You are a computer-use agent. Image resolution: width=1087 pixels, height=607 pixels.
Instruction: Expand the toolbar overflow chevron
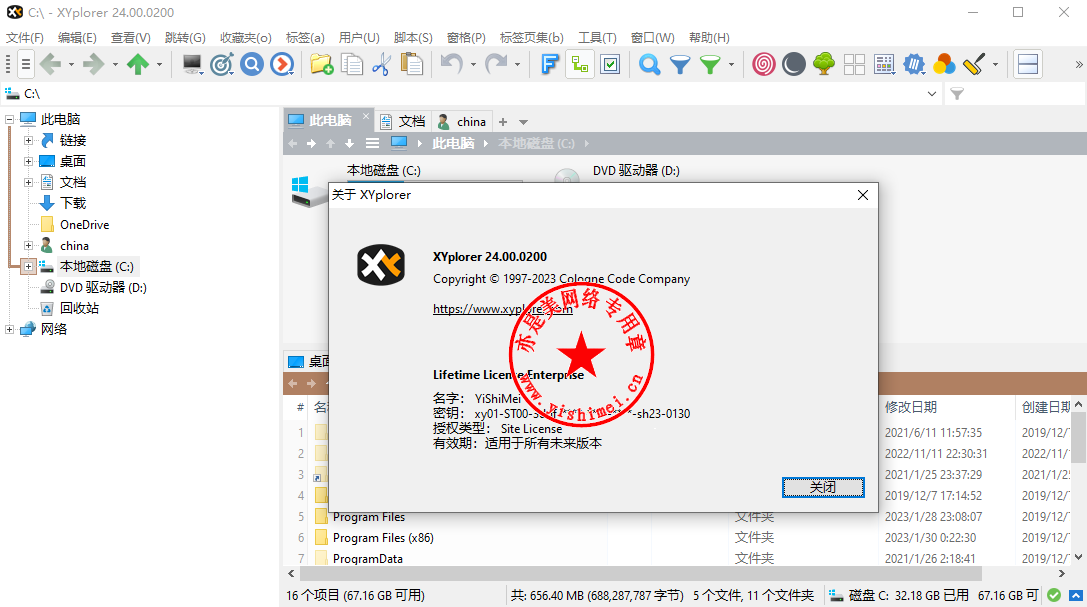1079,64
